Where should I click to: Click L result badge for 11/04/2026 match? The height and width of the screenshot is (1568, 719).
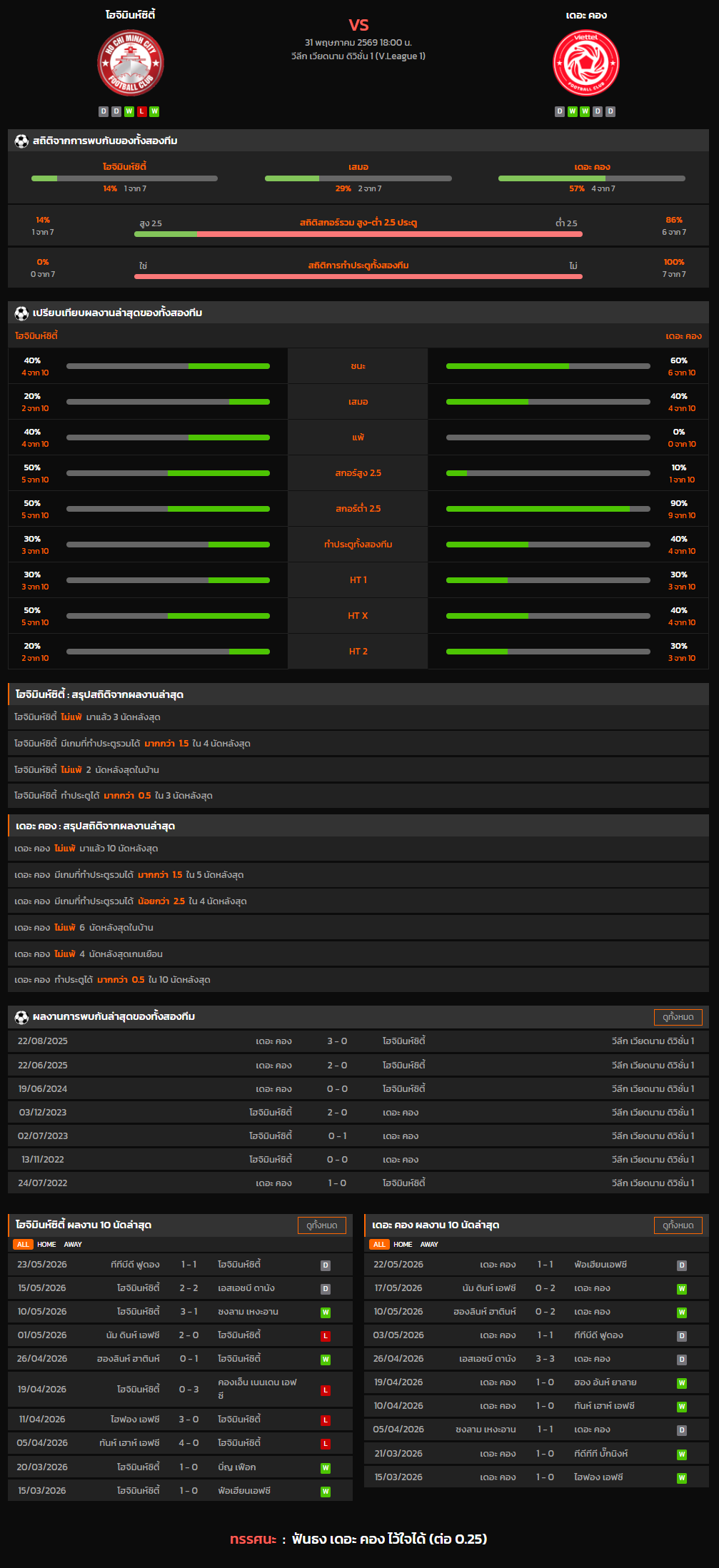(x=326, y=1420)
